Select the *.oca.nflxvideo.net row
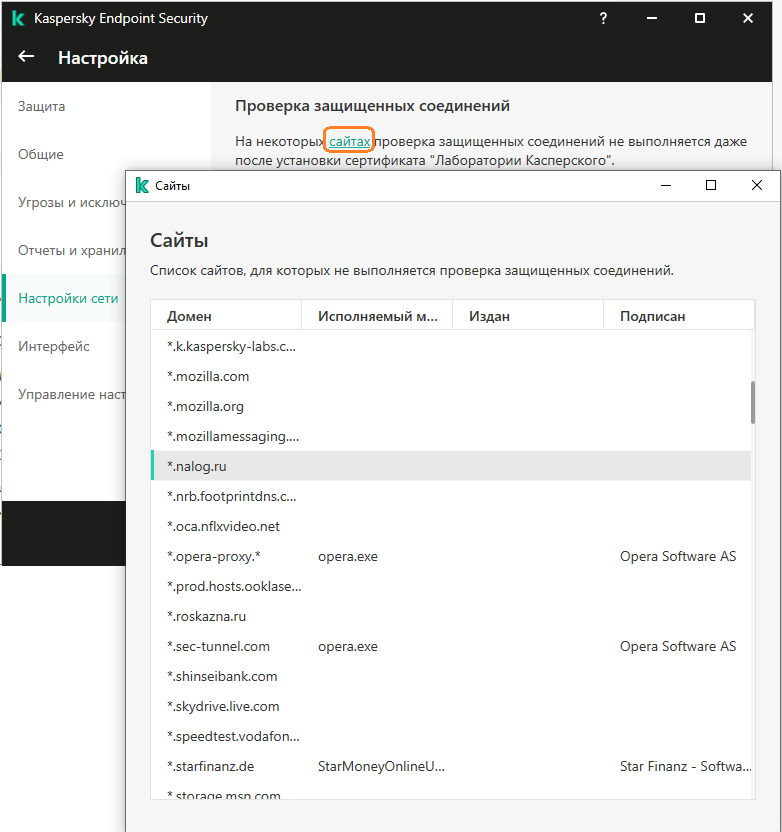Image resolution: width=782 pixels, height=832 pixels. point(451,526)
